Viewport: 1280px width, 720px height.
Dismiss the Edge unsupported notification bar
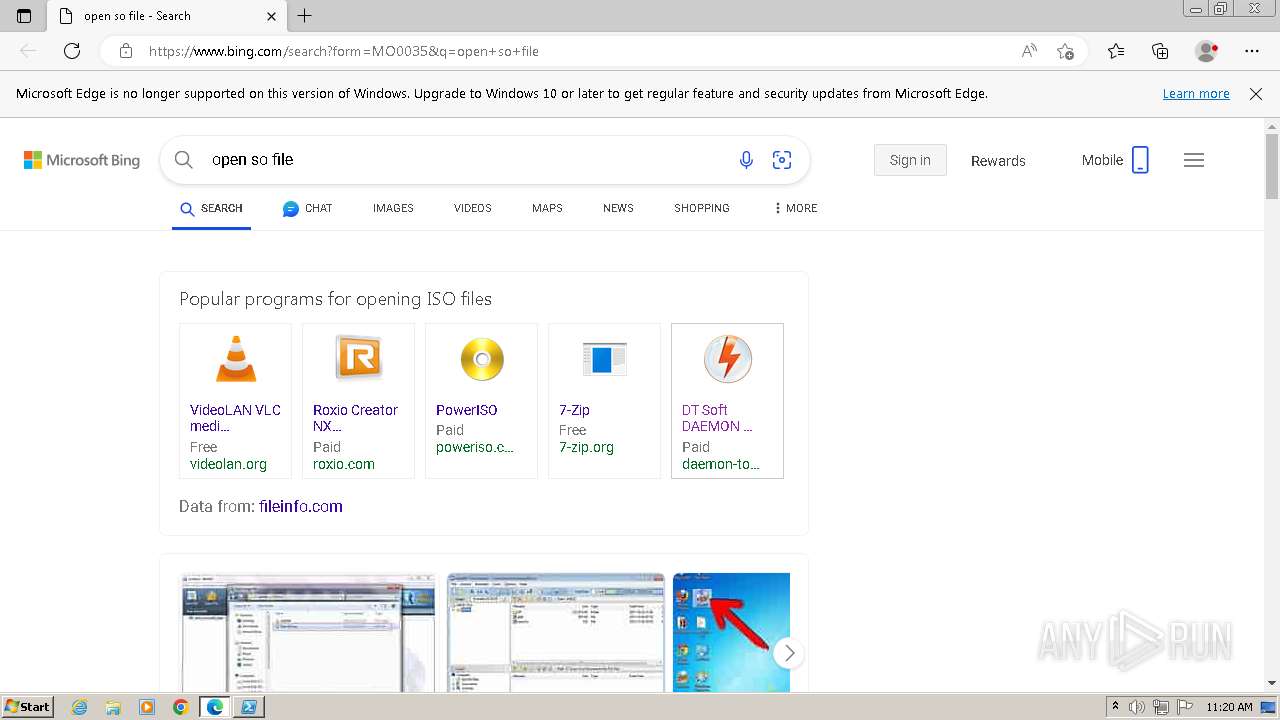coord(1256,94)
